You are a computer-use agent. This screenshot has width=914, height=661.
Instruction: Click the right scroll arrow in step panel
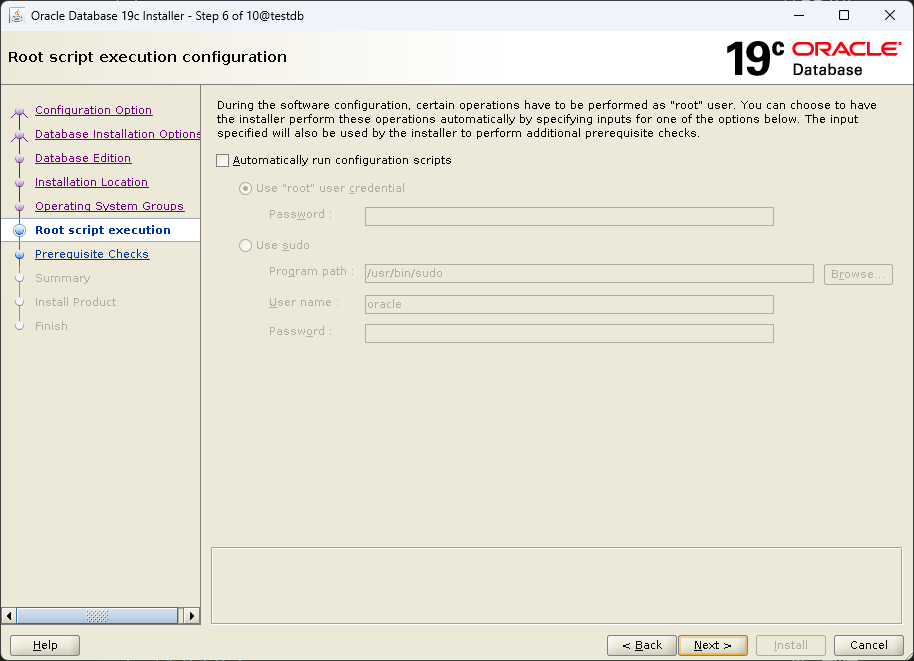click(x=192, y=616)
